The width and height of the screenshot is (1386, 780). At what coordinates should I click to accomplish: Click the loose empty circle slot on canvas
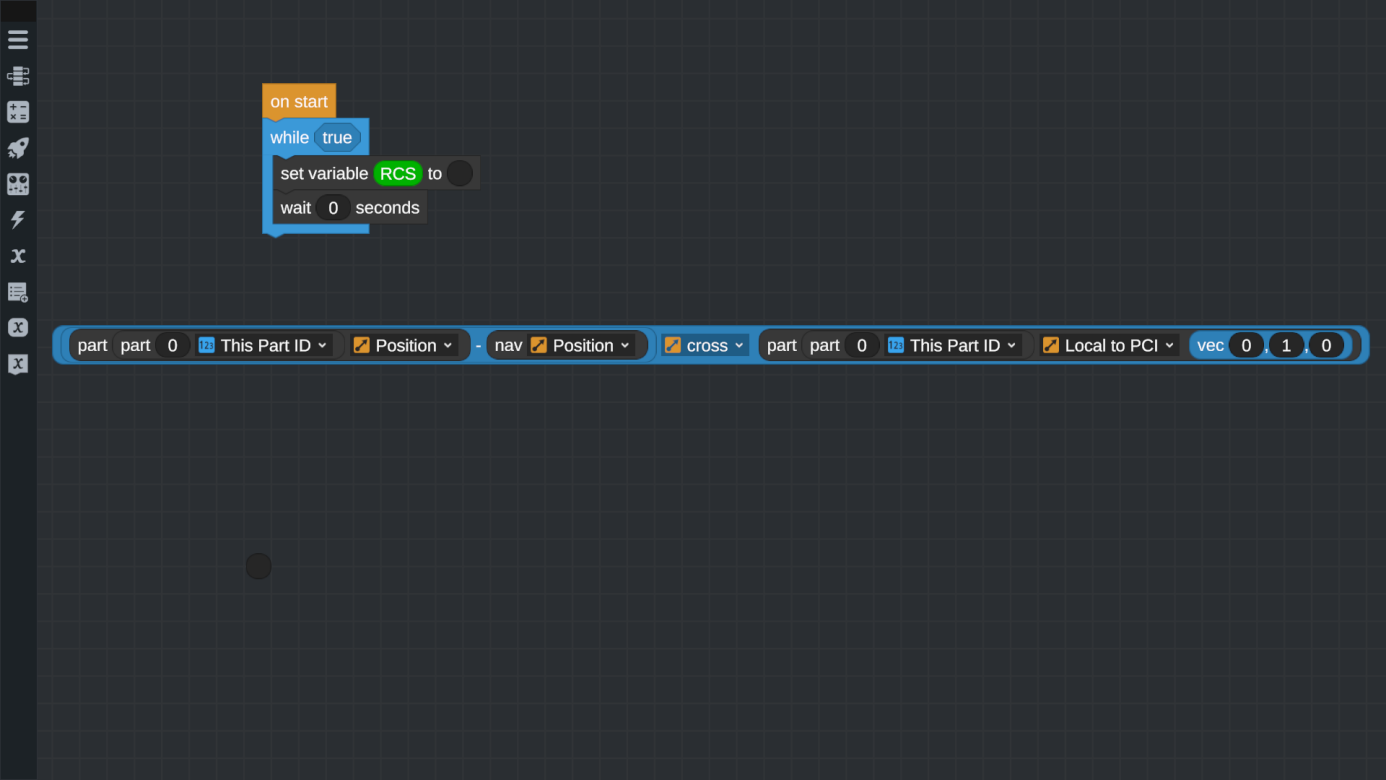point(259,566)
